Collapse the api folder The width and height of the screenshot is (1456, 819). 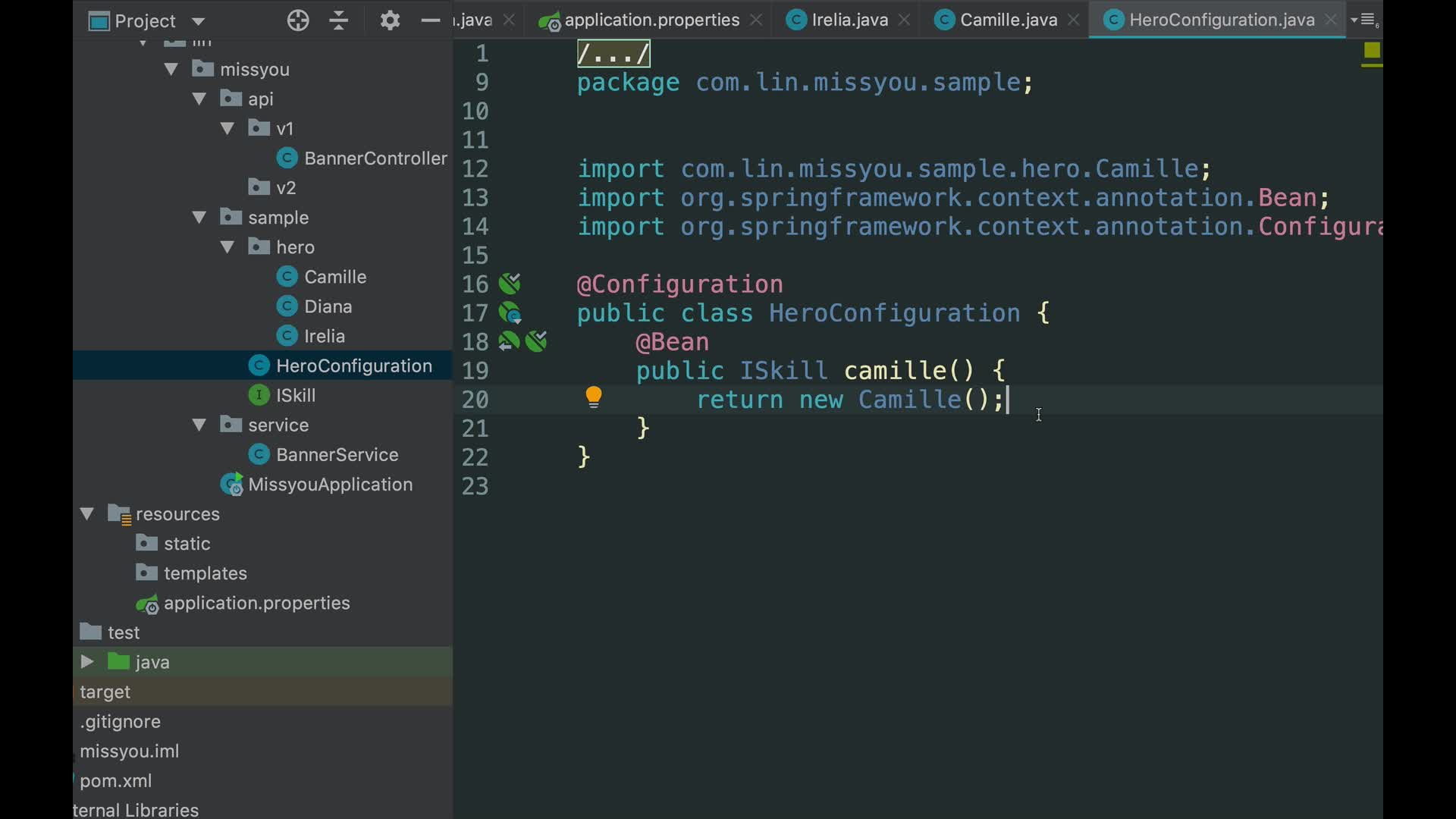[199, 99]
